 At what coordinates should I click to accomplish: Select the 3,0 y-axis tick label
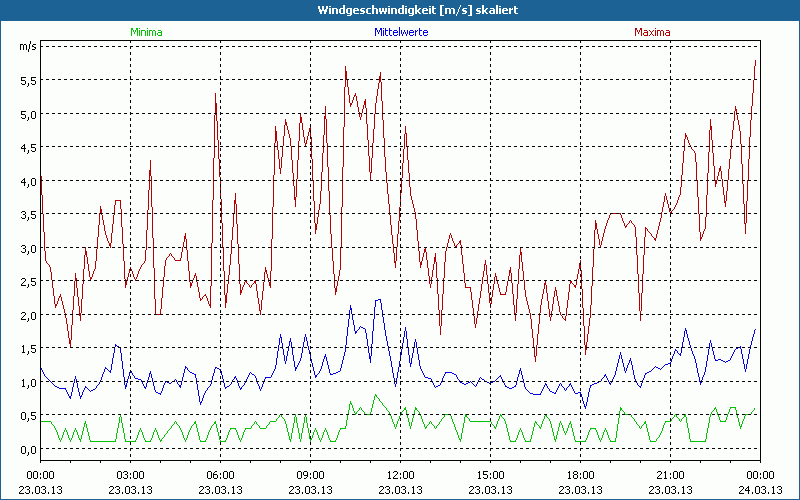point(29,248)
